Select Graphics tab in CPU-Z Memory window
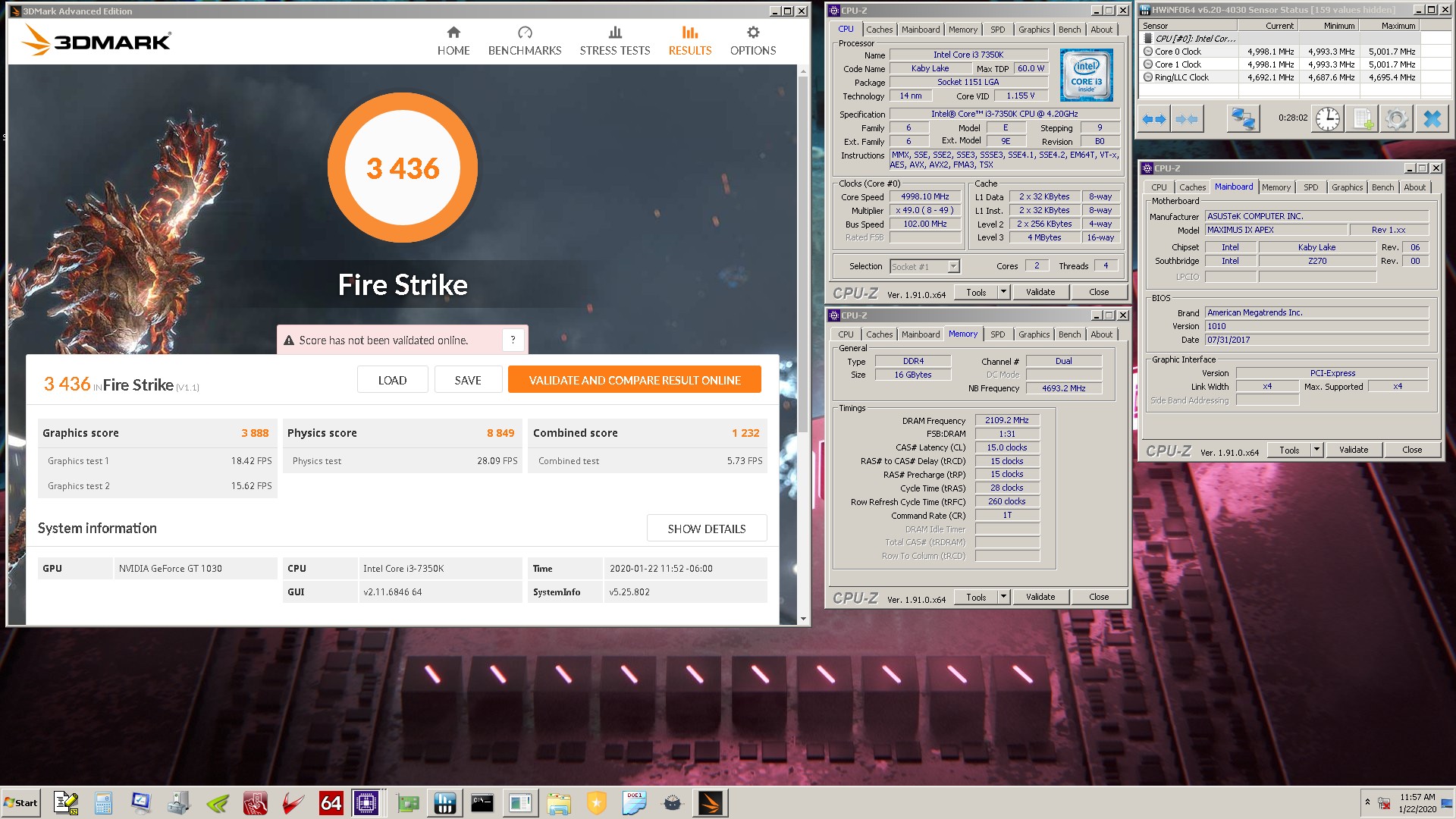 click(1034, 334)
